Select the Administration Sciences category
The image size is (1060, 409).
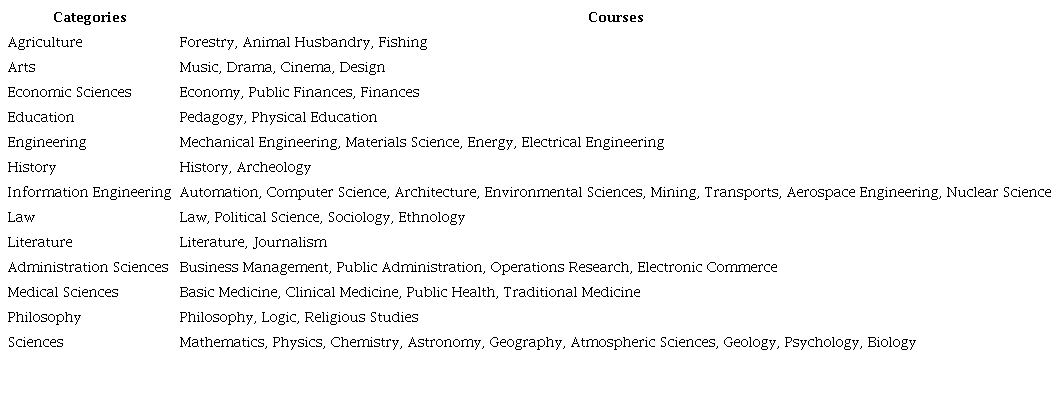click(x=88, y=268)
